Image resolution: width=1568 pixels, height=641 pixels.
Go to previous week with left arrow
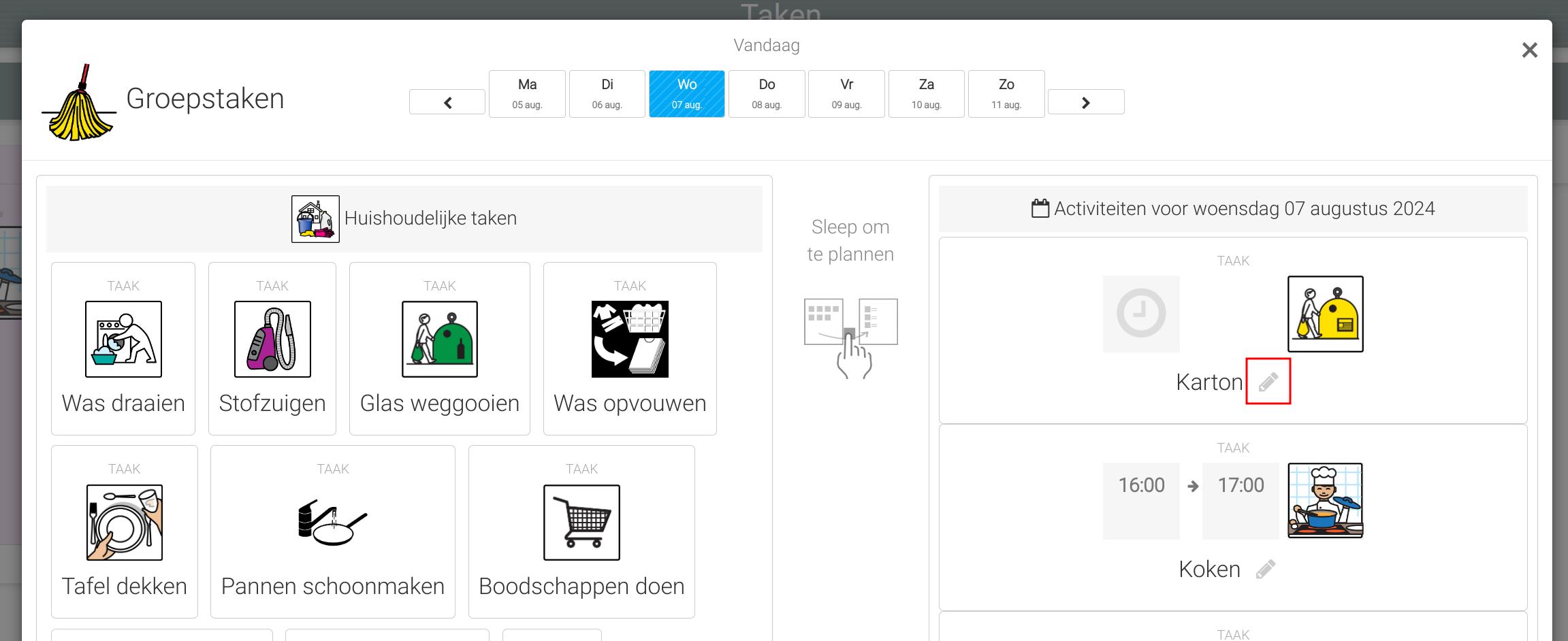tap(447, 102)
